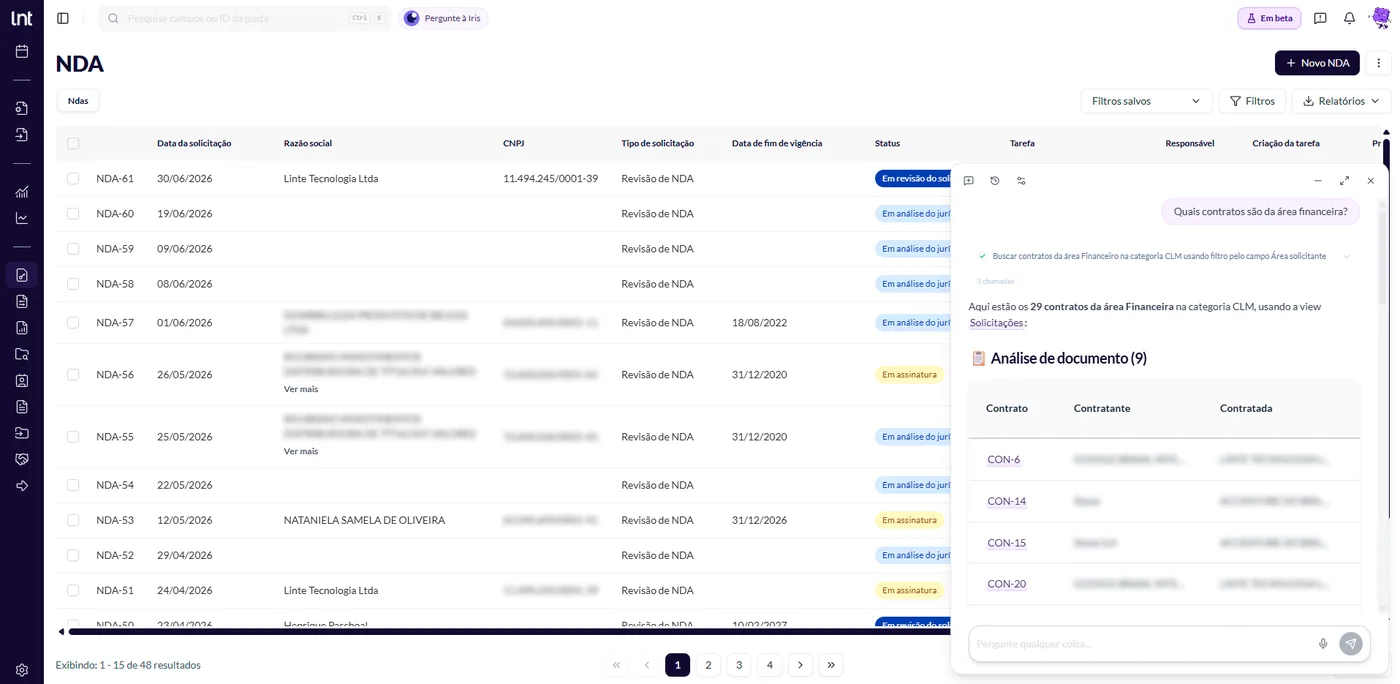Open chat settings sliders icon in Iris panel
Screen dimensions: 1400x684
coord(1021,181)
